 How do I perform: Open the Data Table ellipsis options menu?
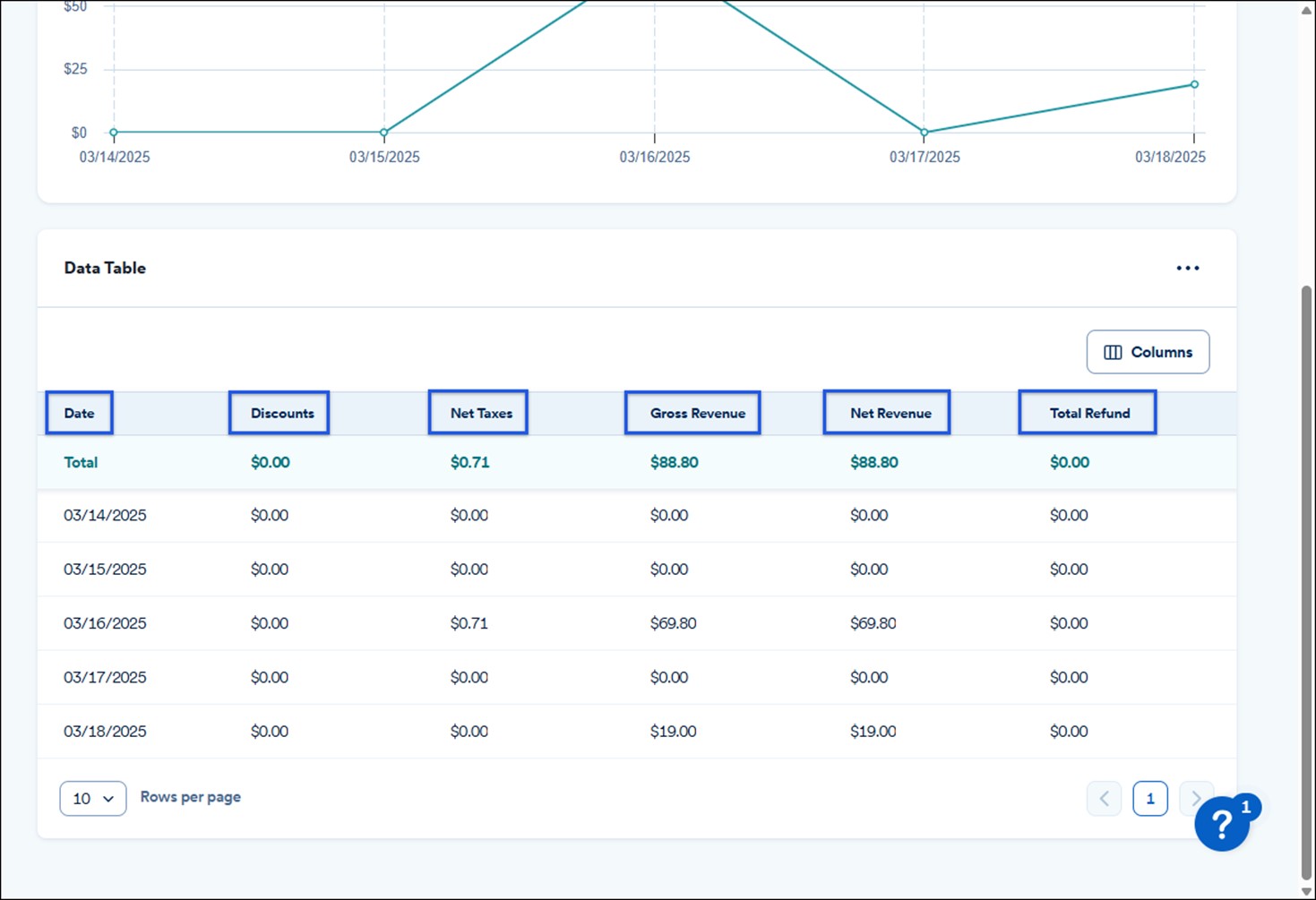click(1188, 267)
